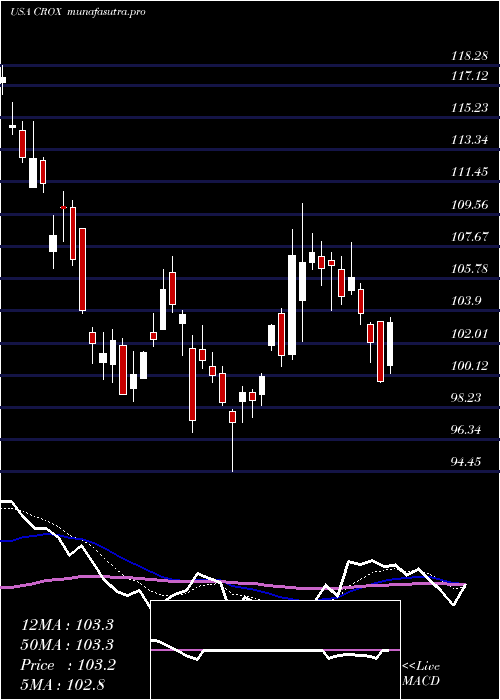Image resolution: width=500 pixels, height=700 pixels.
Task: Click inside the Live MACD inset chart
Action: click(x=275, y=650)
